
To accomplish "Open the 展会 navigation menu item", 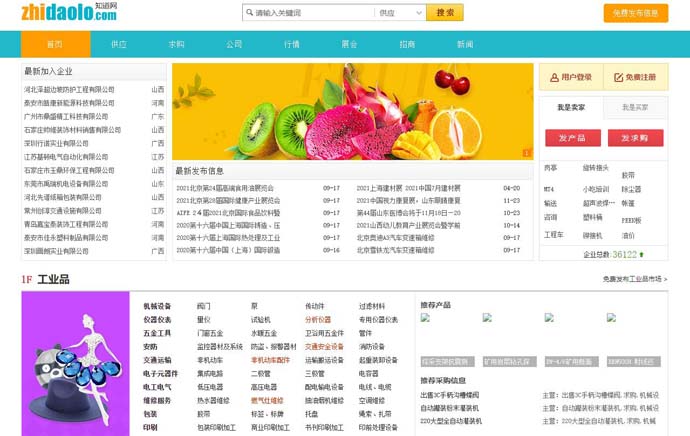I will point(349,45).
